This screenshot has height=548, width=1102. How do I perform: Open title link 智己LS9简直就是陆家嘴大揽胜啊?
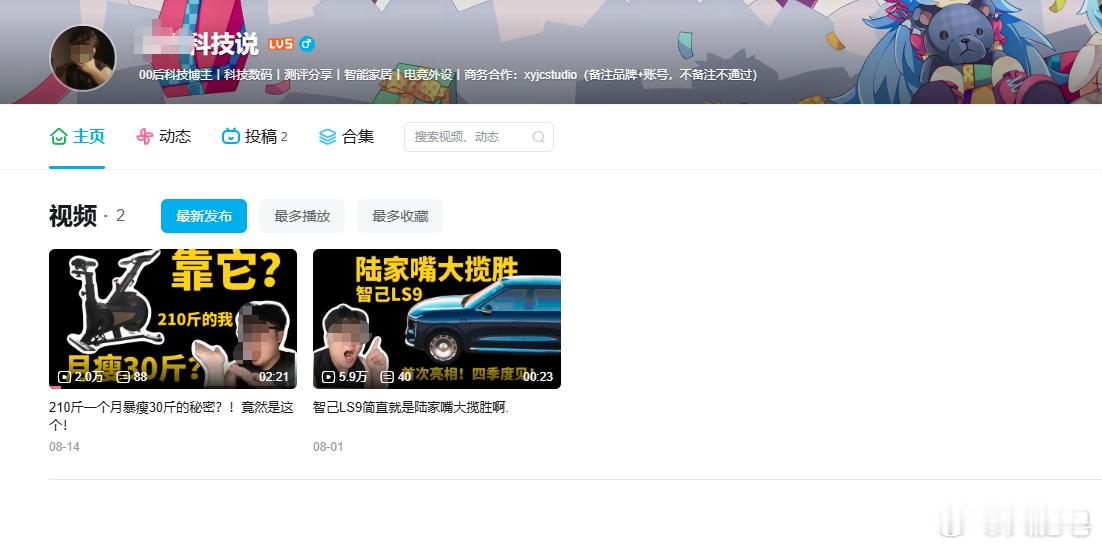(x=410, y=407)
